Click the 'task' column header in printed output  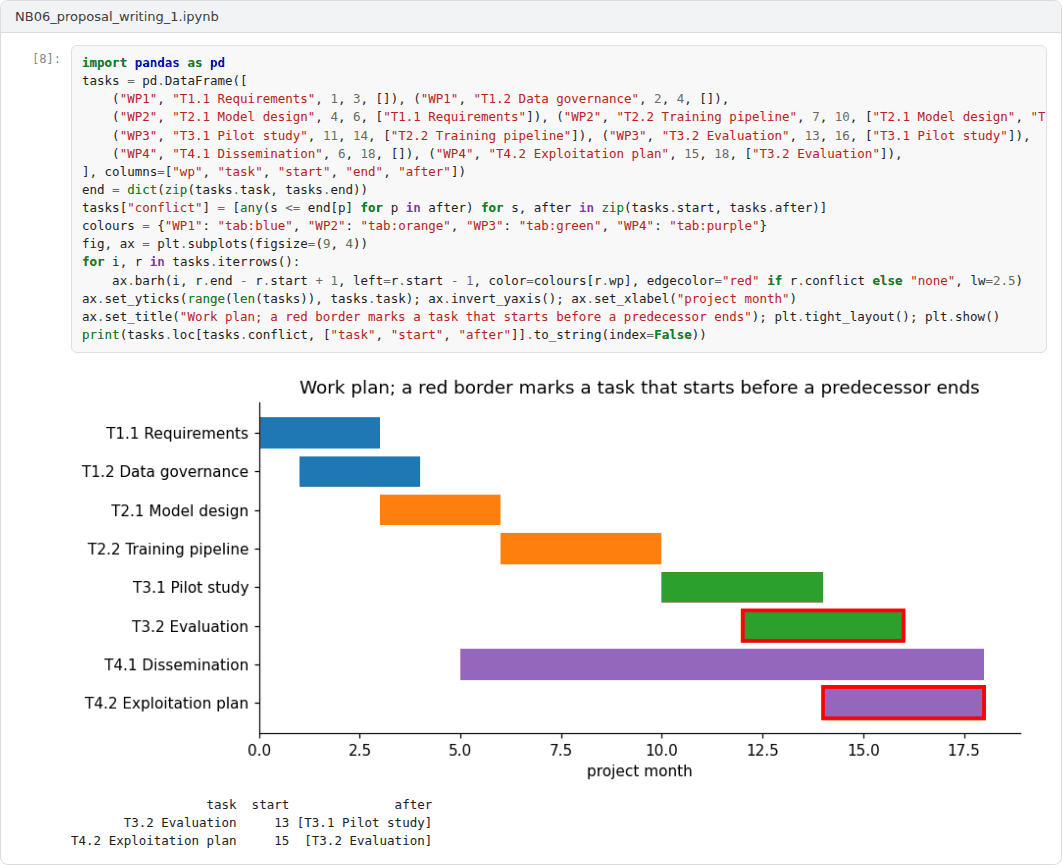(221, 805)
